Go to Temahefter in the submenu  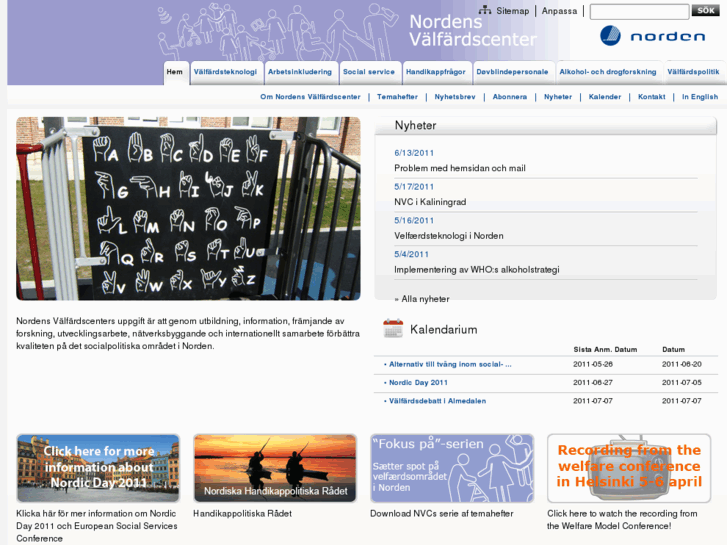coord(397,97)
